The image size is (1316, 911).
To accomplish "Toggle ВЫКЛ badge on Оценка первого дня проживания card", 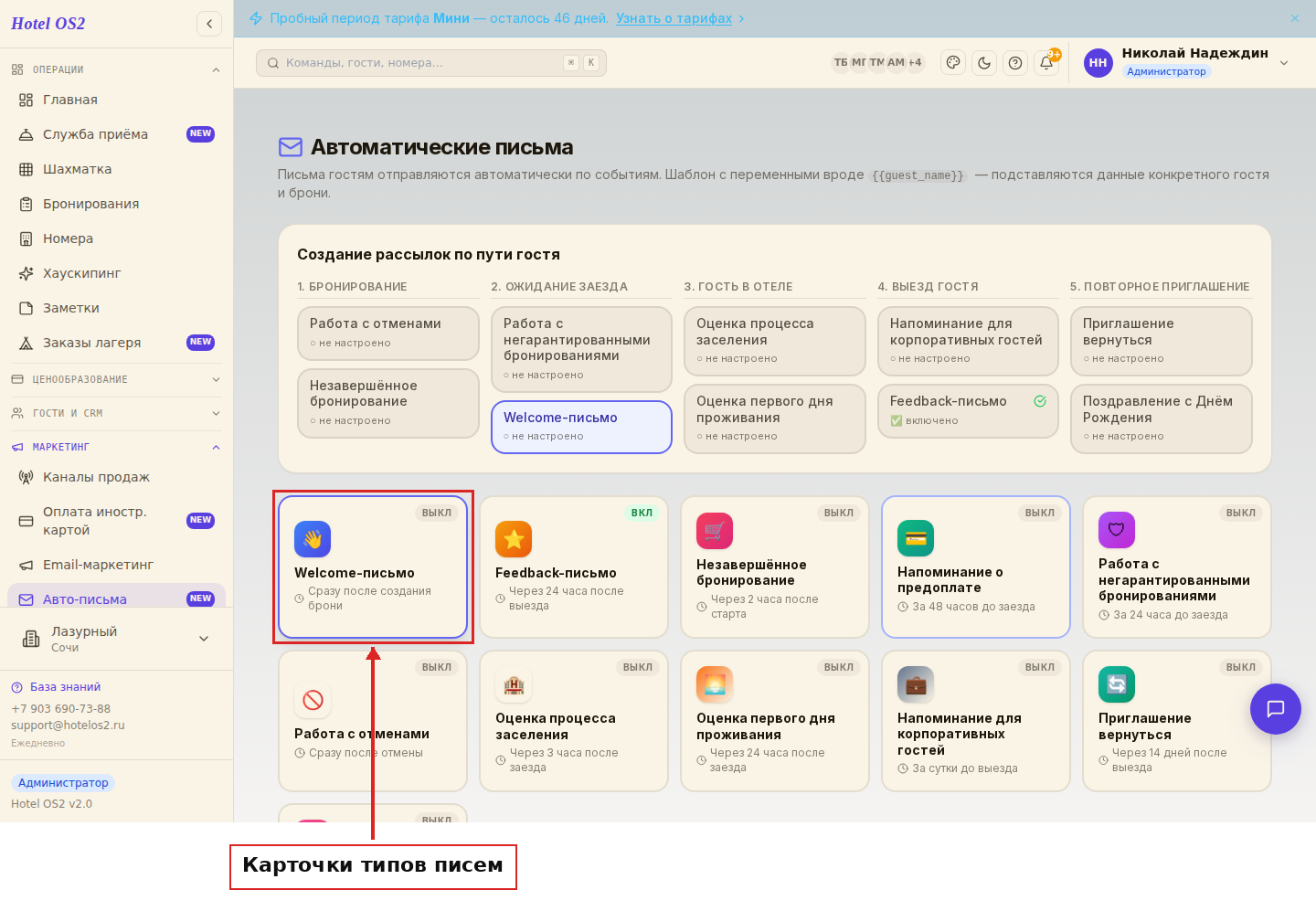I will [x=839, y=667].
